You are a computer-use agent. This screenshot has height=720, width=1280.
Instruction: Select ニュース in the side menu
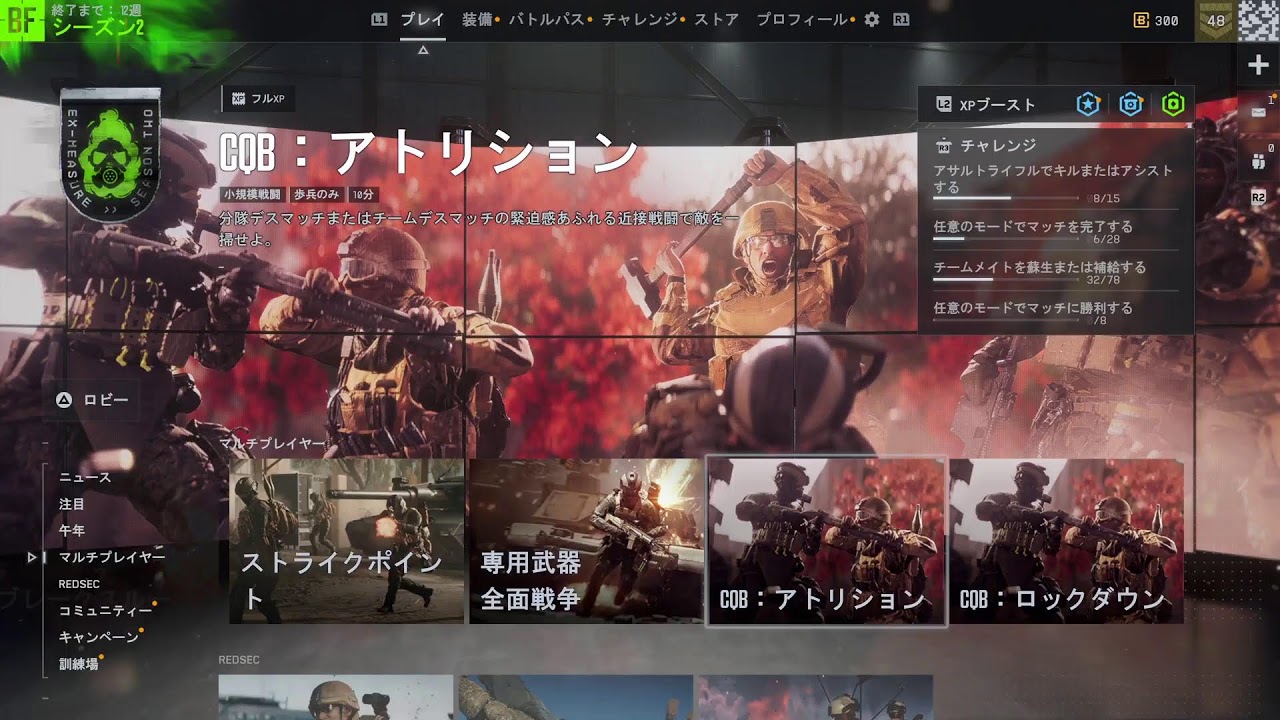pos(85,477)
